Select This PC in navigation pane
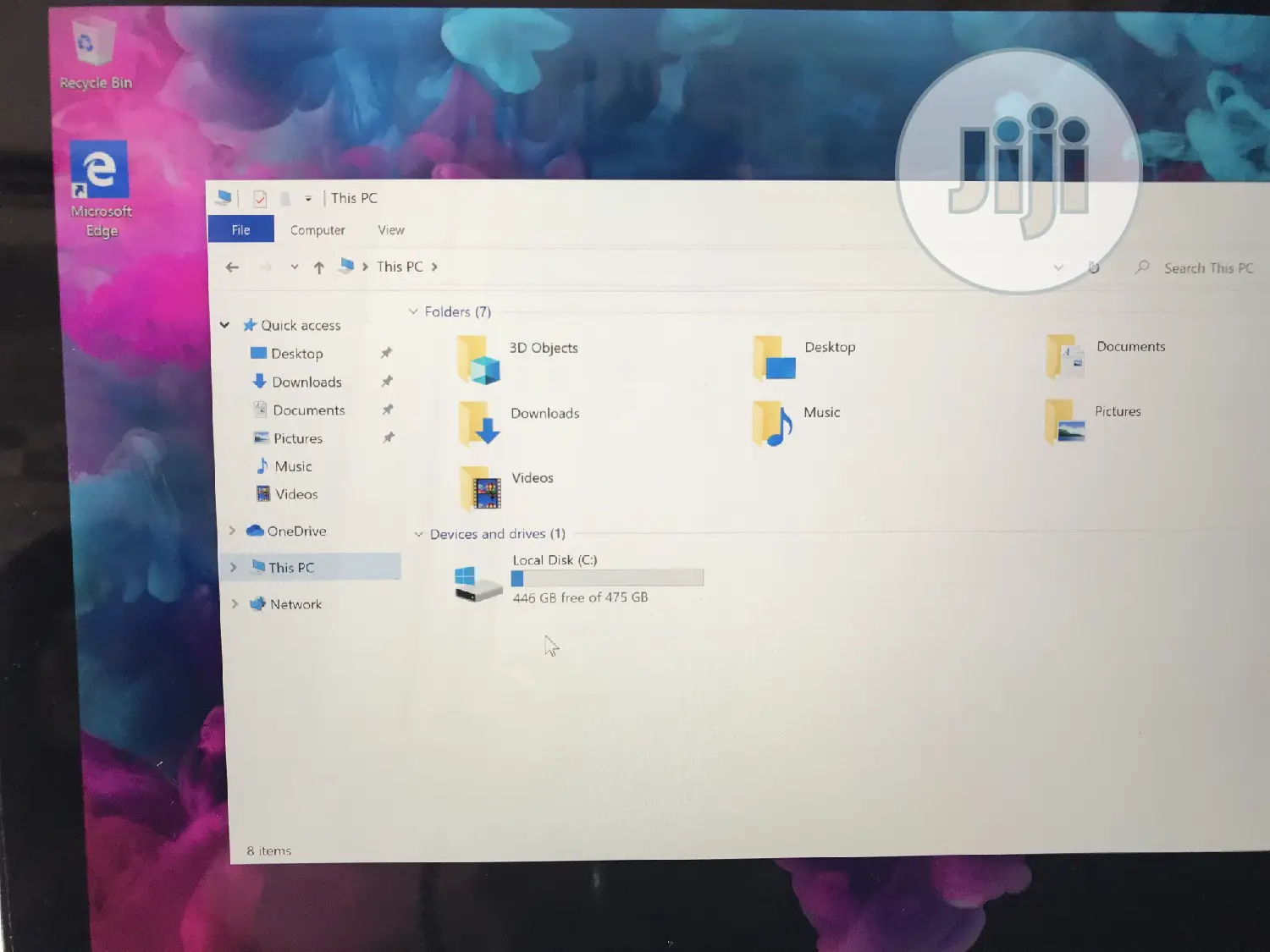1270x952 pixels. [283, 567]
